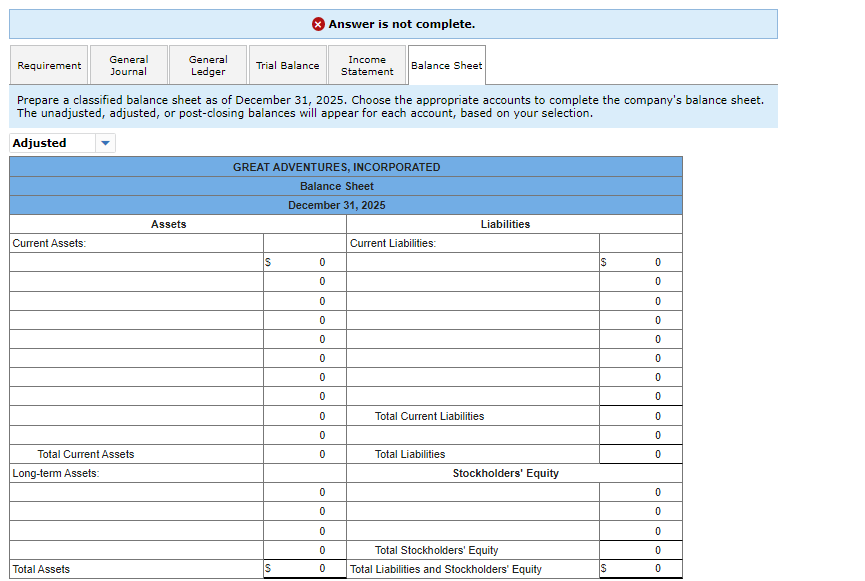Select the Total Liabilities amount cell
865x581 pixels.
pyautogui.click(x=640, y=454)
